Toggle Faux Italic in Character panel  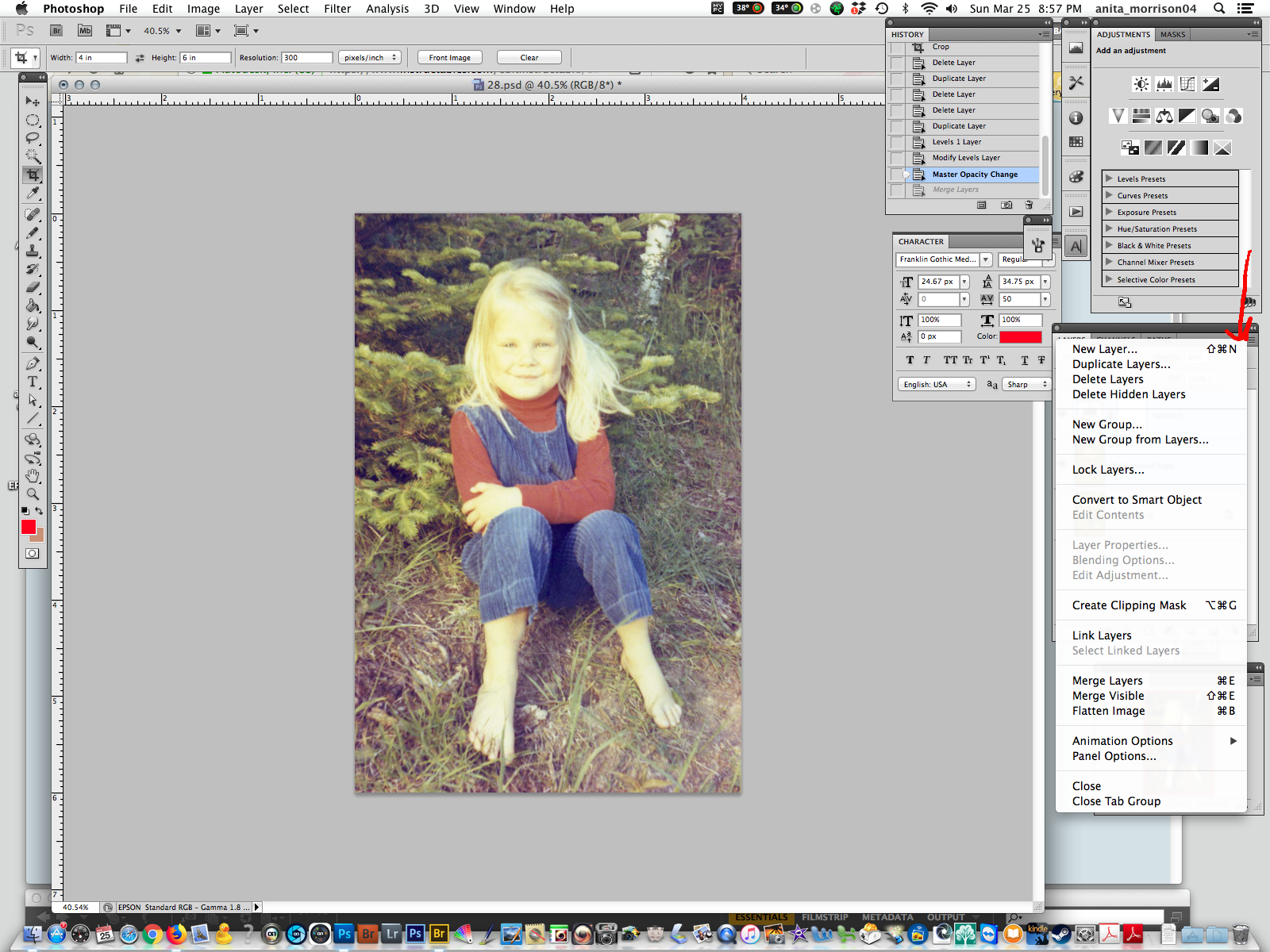[926, 360]
